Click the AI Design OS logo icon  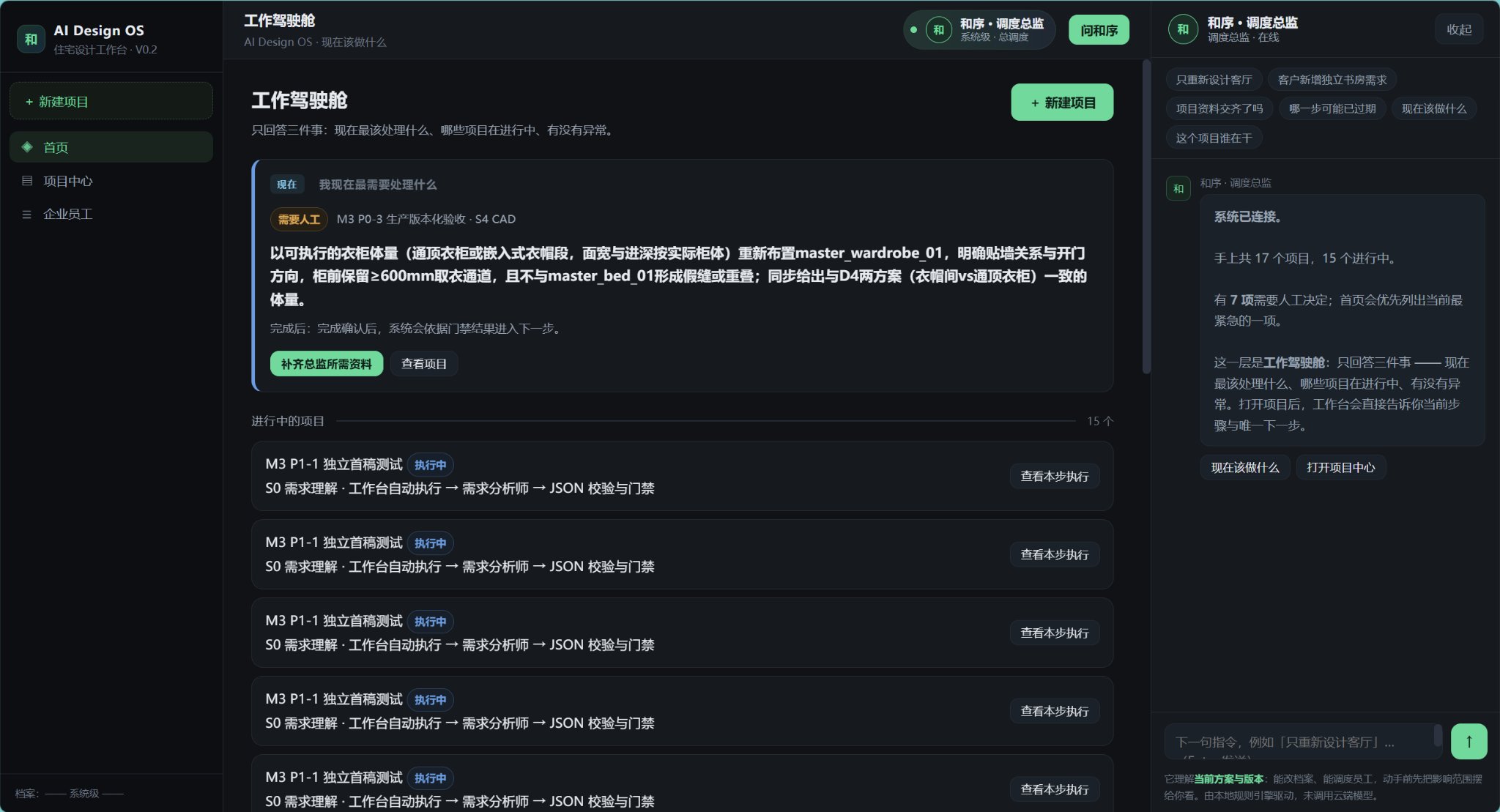click(31, 39)
